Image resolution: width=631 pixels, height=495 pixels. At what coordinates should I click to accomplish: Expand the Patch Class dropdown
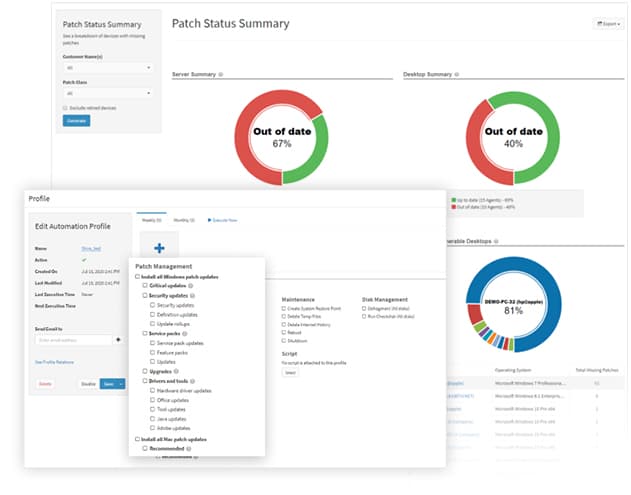click(x=105, y=93)
